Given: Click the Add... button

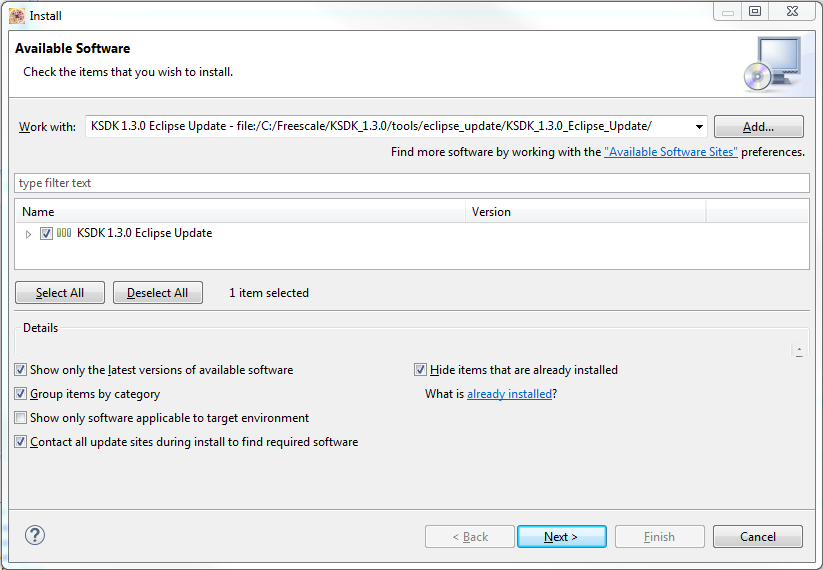Looking at the screenshot, I should (x=759, y=127).
